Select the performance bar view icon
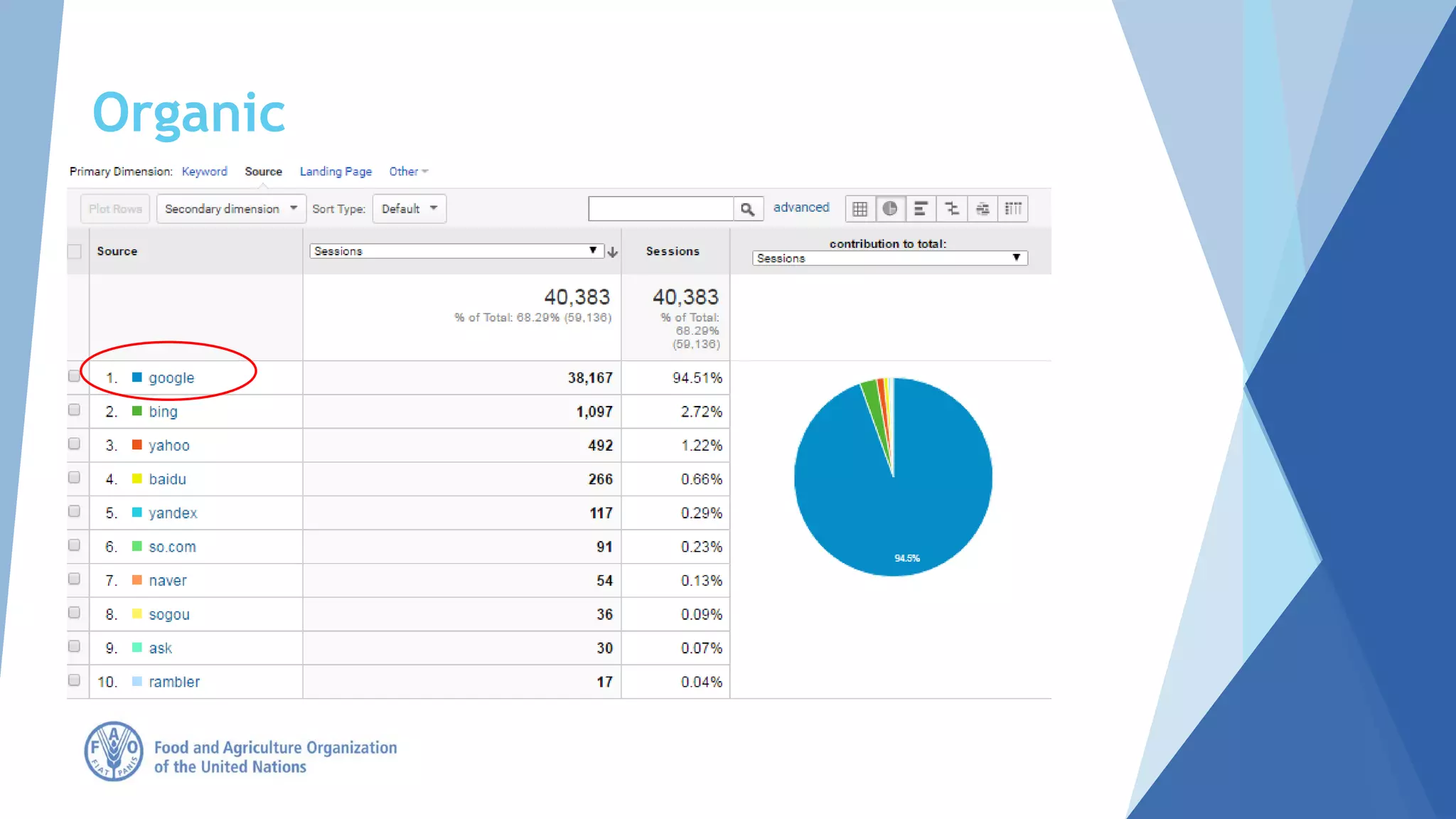1456x819 pixels. 921,209
